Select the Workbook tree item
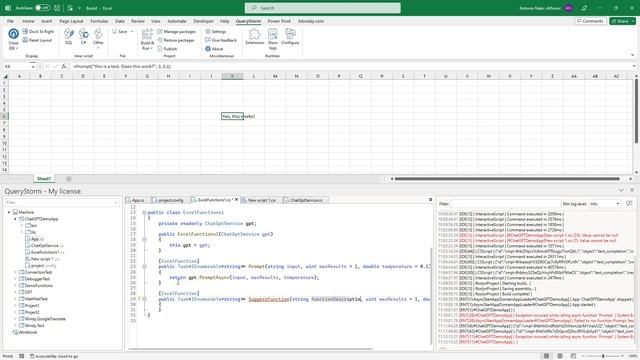This screenshot has height=360, width=640. [x=24, y=332]
